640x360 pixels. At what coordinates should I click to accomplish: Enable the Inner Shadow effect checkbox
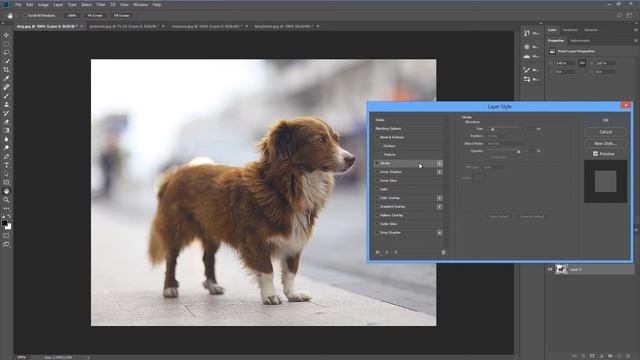click(377, 172)
